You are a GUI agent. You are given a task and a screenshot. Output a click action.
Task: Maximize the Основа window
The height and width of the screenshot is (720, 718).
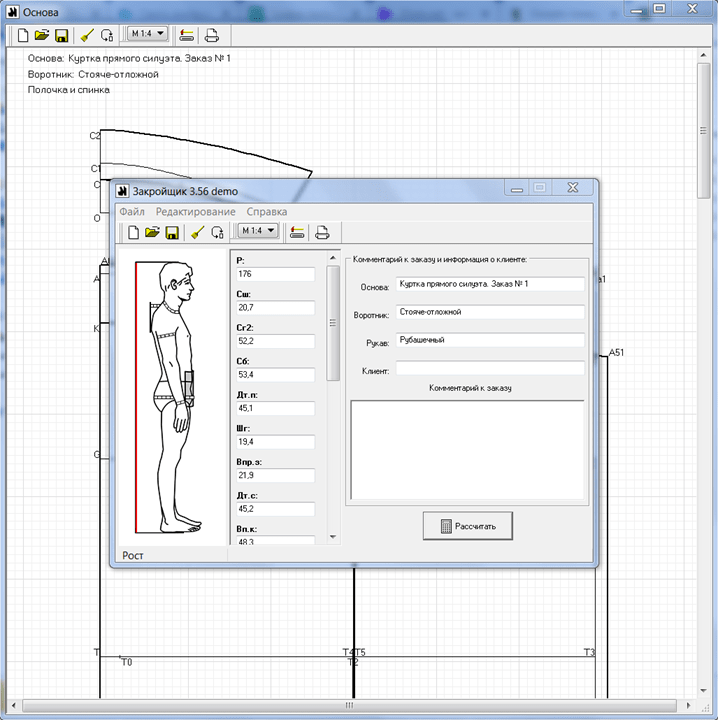tap(660, 9)
